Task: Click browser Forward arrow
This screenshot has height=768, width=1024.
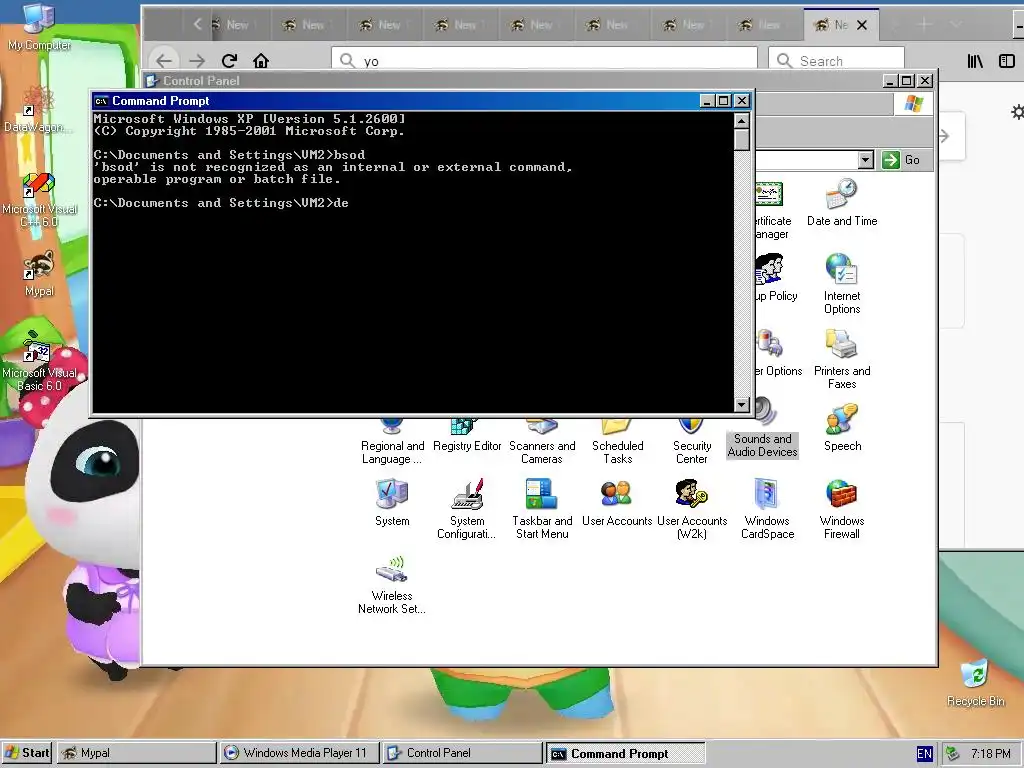Action: pos(197,61)
